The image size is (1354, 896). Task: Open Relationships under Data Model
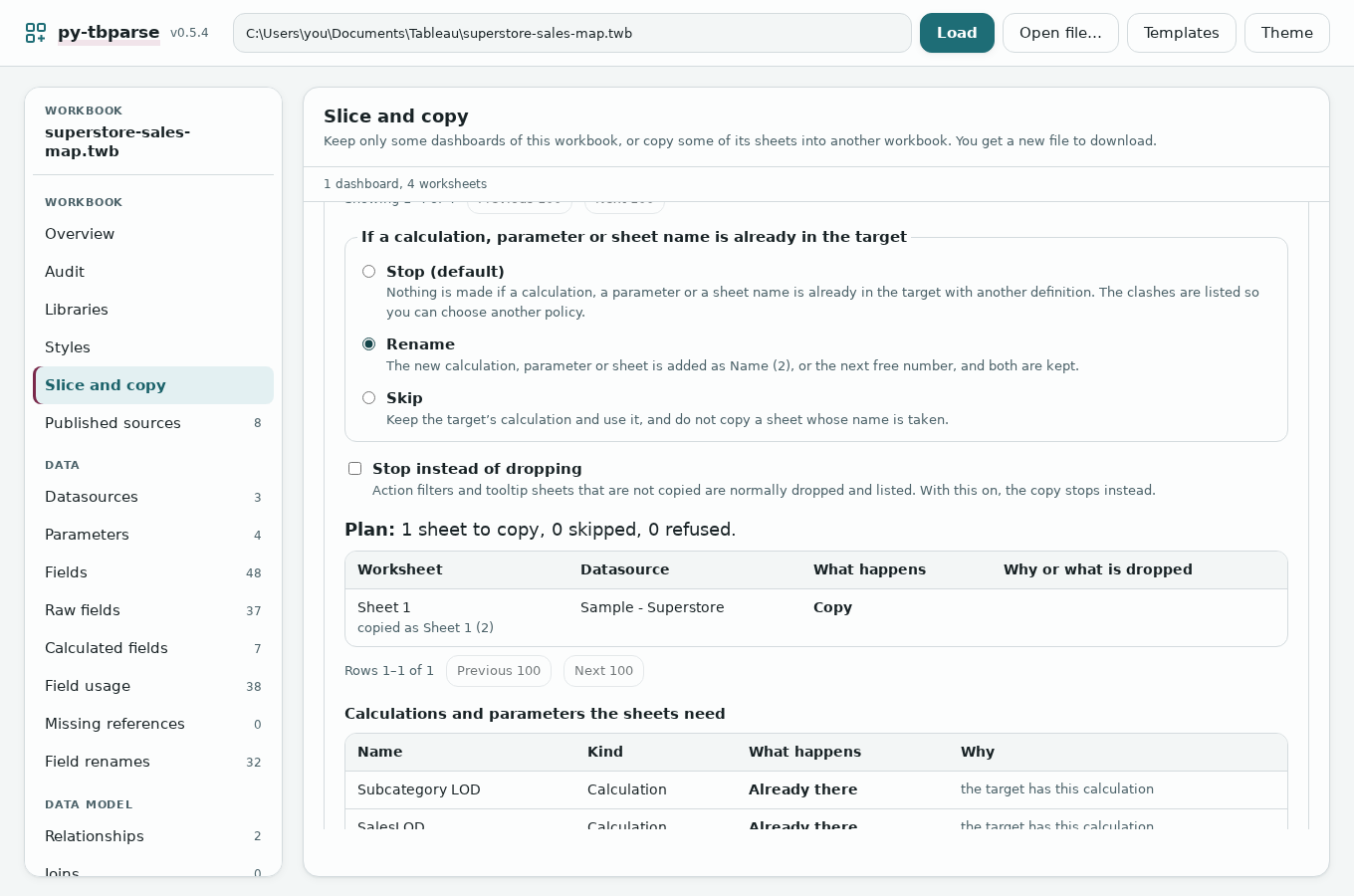click(x=153, y=836)
